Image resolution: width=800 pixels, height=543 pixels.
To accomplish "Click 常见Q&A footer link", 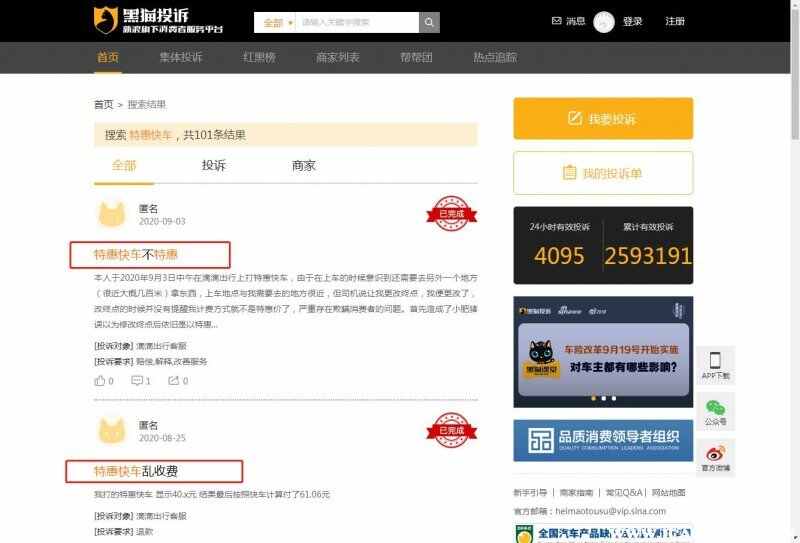I will [x=624, y=492].
